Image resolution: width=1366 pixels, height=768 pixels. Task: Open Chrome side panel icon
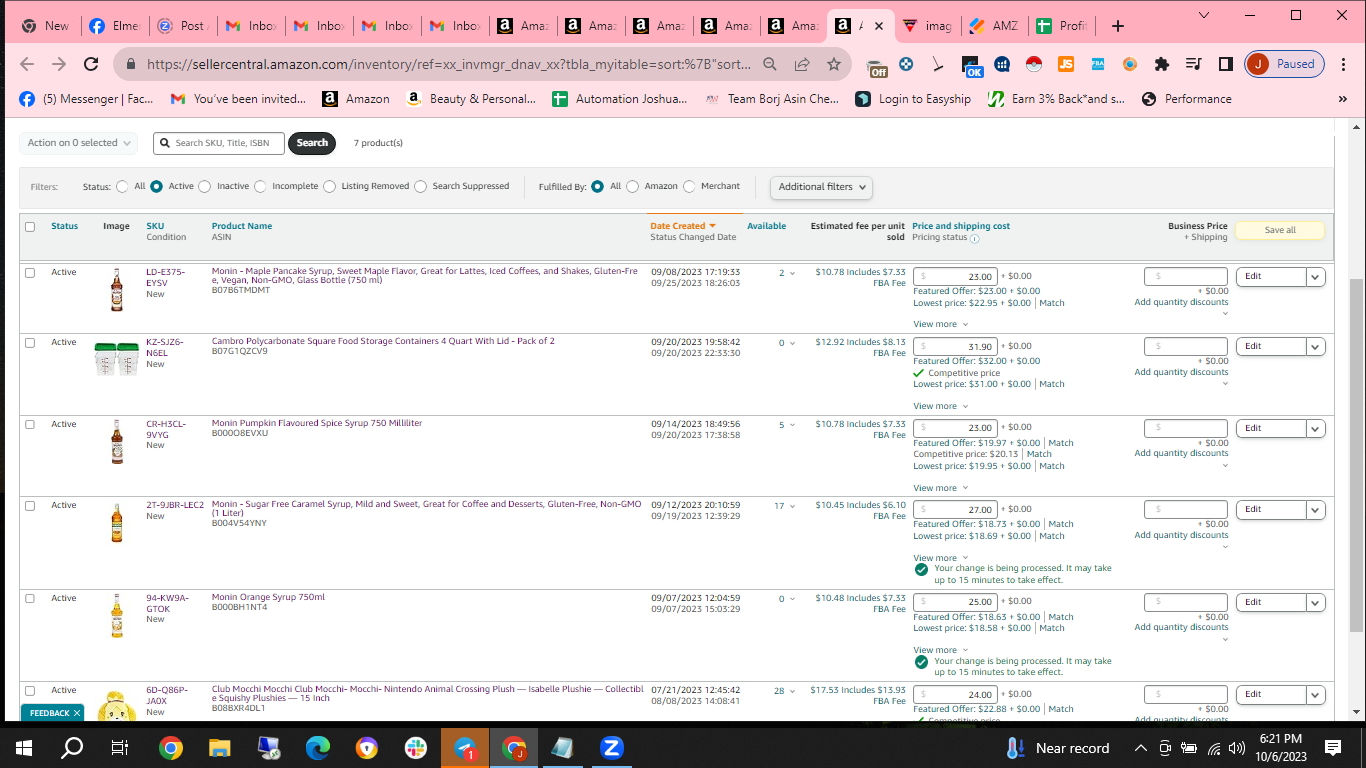(x=1225, y=64)
